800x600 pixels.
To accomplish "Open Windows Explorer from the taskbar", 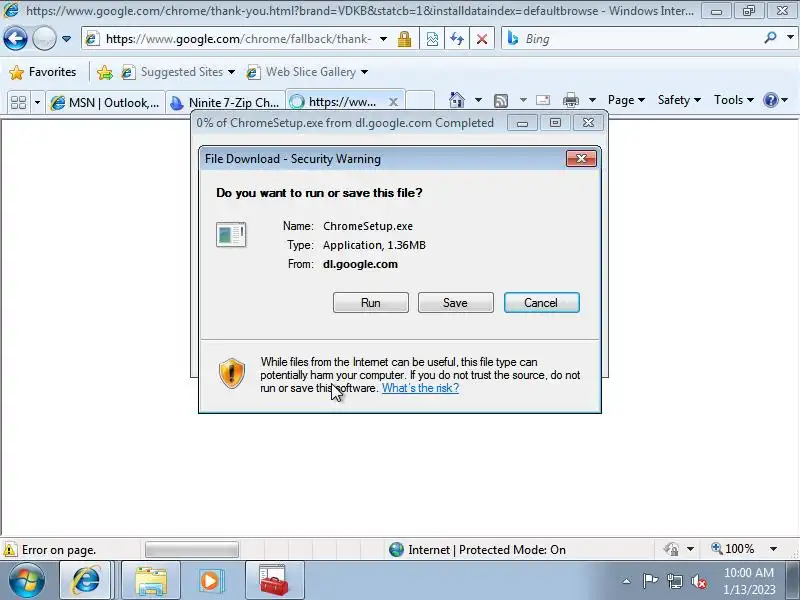I will click(x=151, y=580).
